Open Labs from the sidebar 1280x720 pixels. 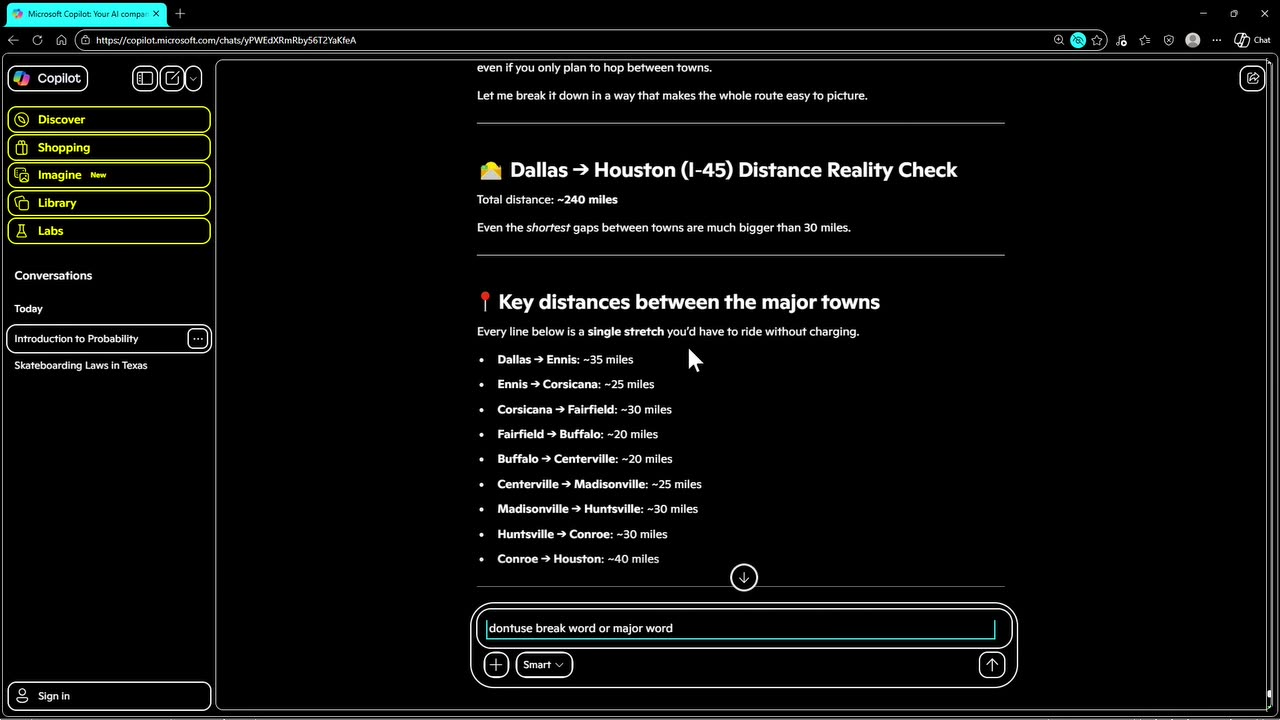click(109, 231)
